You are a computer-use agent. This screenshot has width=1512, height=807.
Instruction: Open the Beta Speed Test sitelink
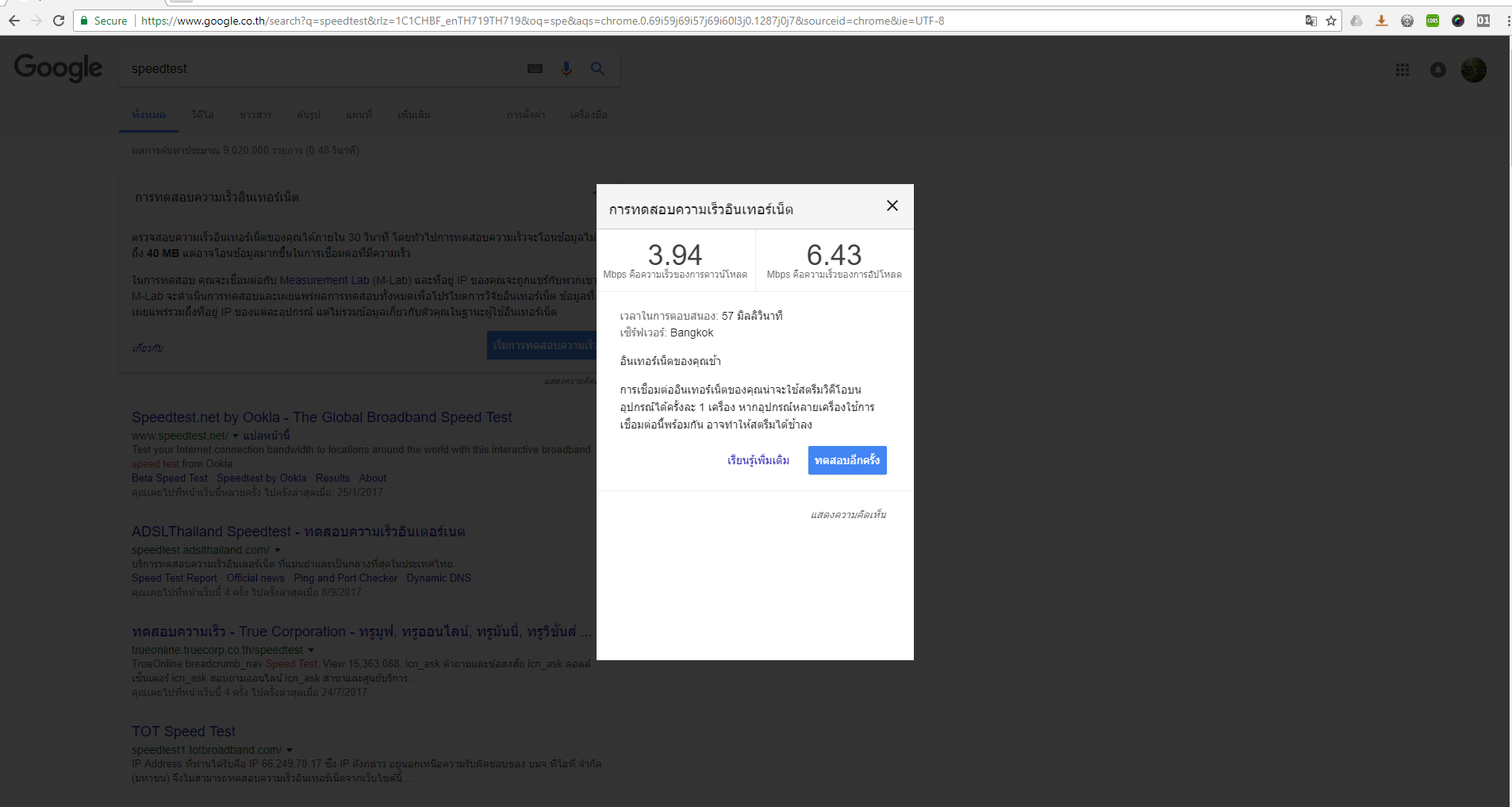click(170, 478)
